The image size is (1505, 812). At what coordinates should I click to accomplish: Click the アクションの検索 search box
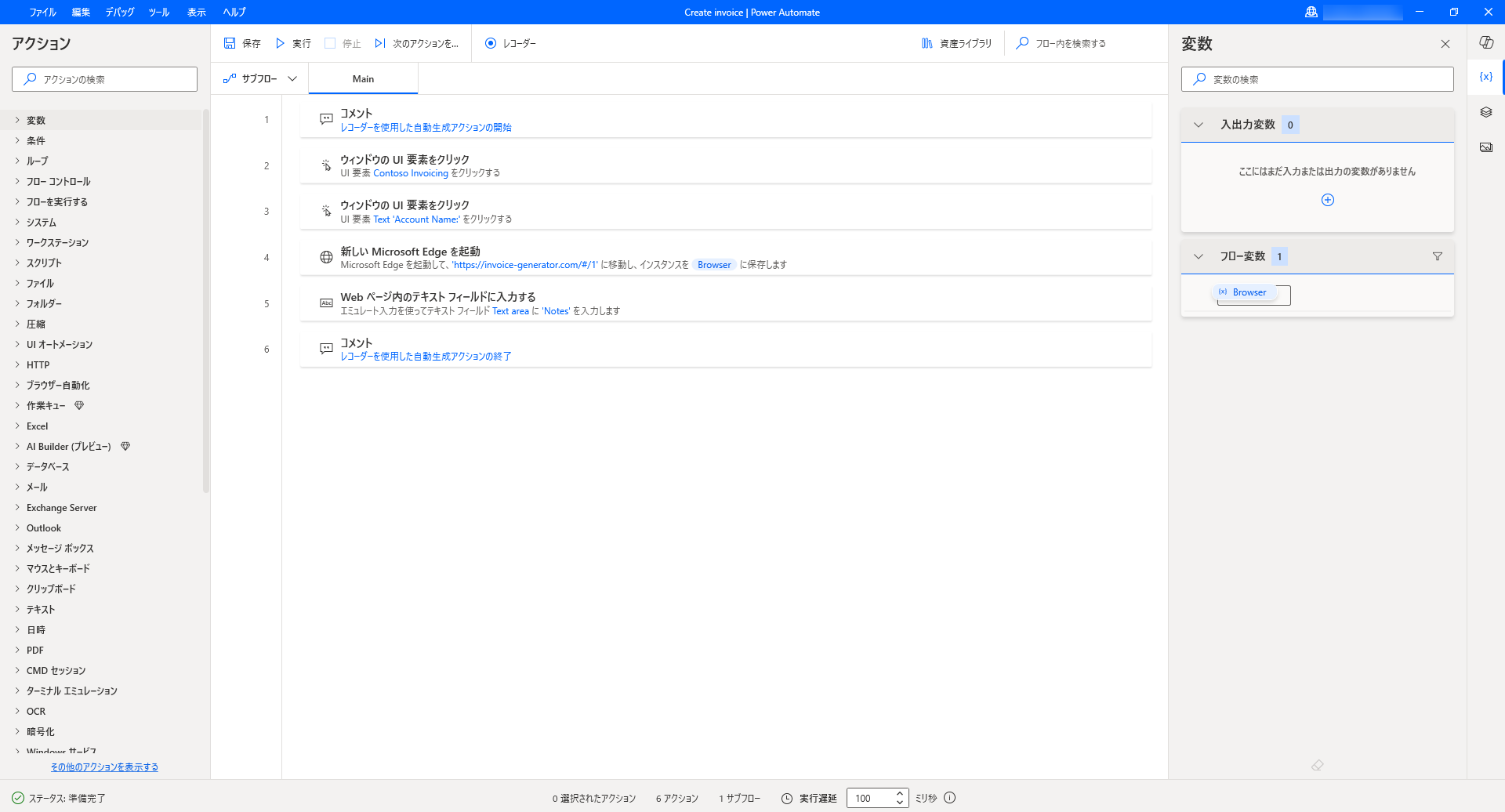(104, 79)
